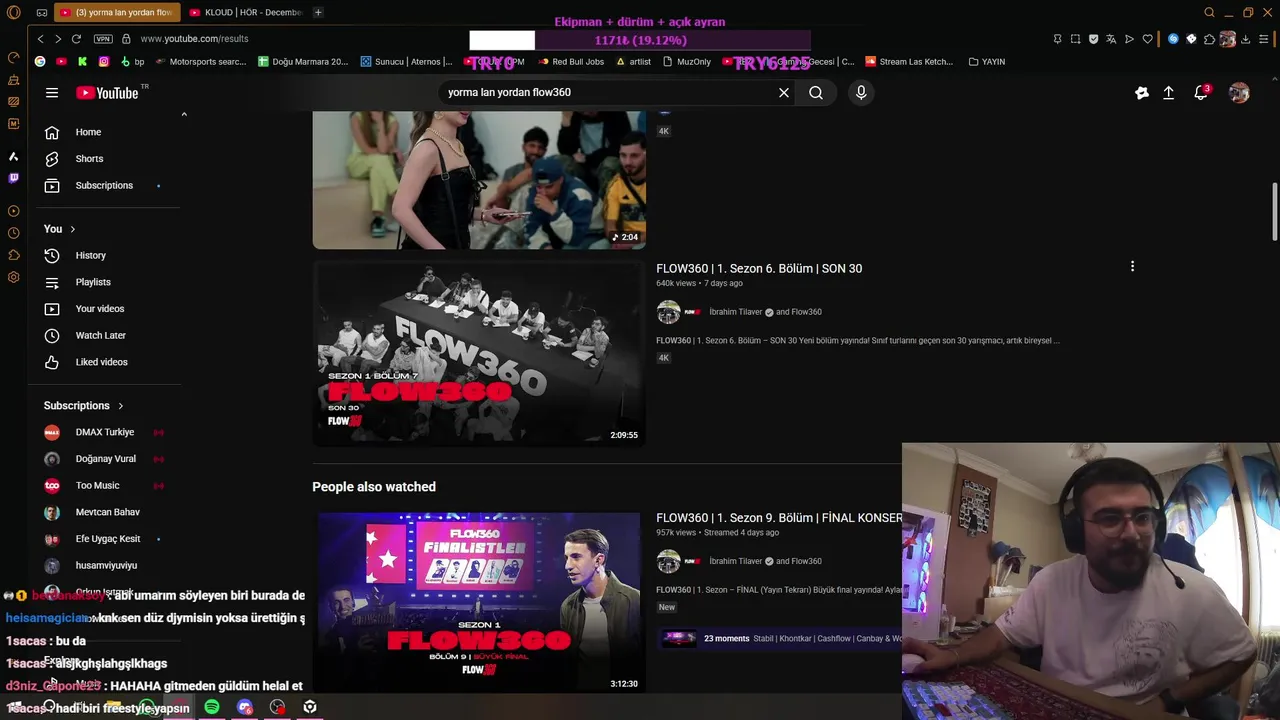
Task: Expand the Subscriptions section header
Action: (x=84, y=406)
